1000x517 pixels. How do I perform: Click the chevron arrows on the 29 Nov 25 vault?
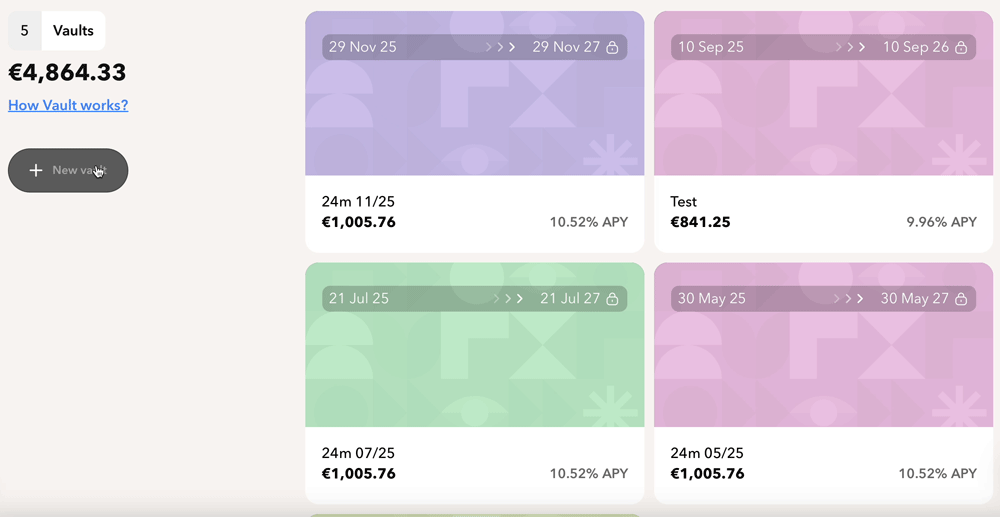(x=501, y=47)
